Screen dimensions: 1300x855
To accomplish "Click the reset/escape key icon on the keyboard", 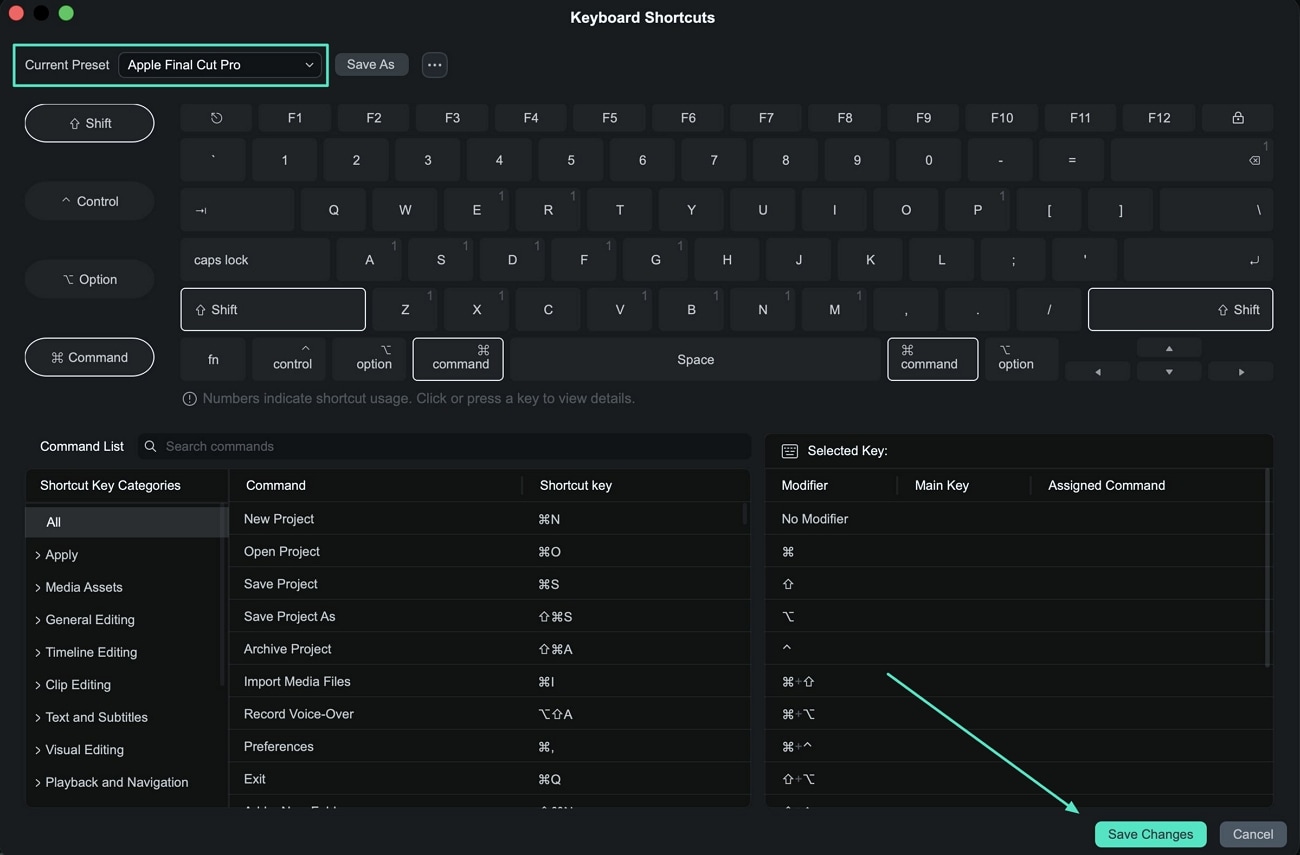I will [216, 118].
